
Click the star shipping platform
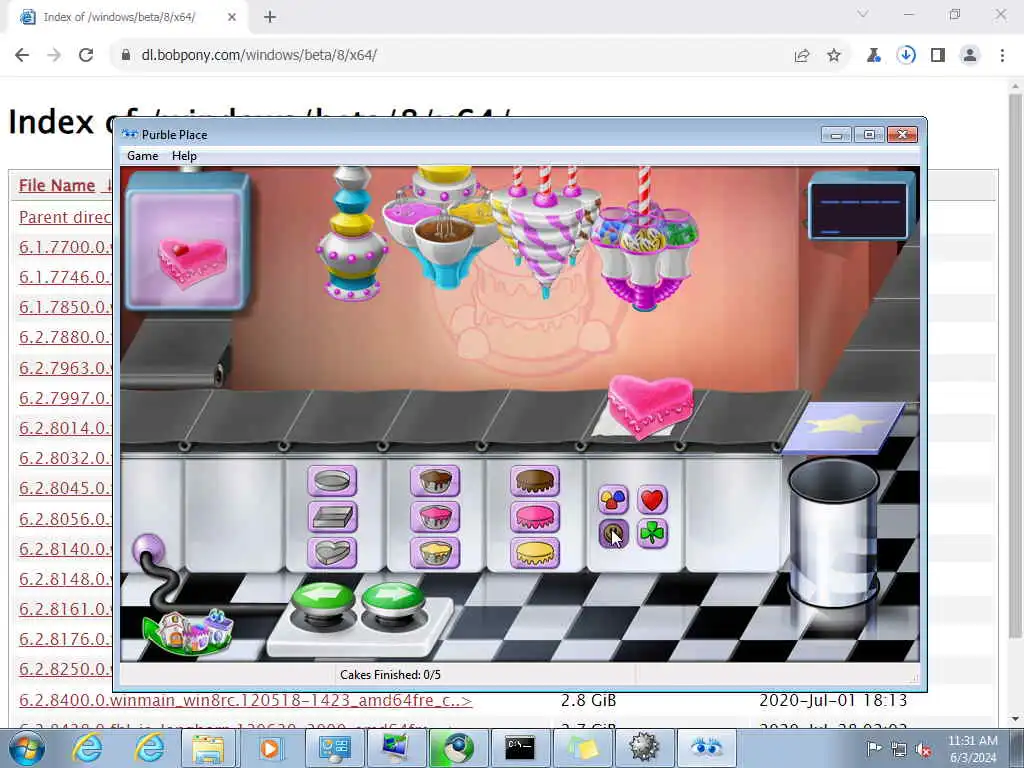tap(844, 427)
